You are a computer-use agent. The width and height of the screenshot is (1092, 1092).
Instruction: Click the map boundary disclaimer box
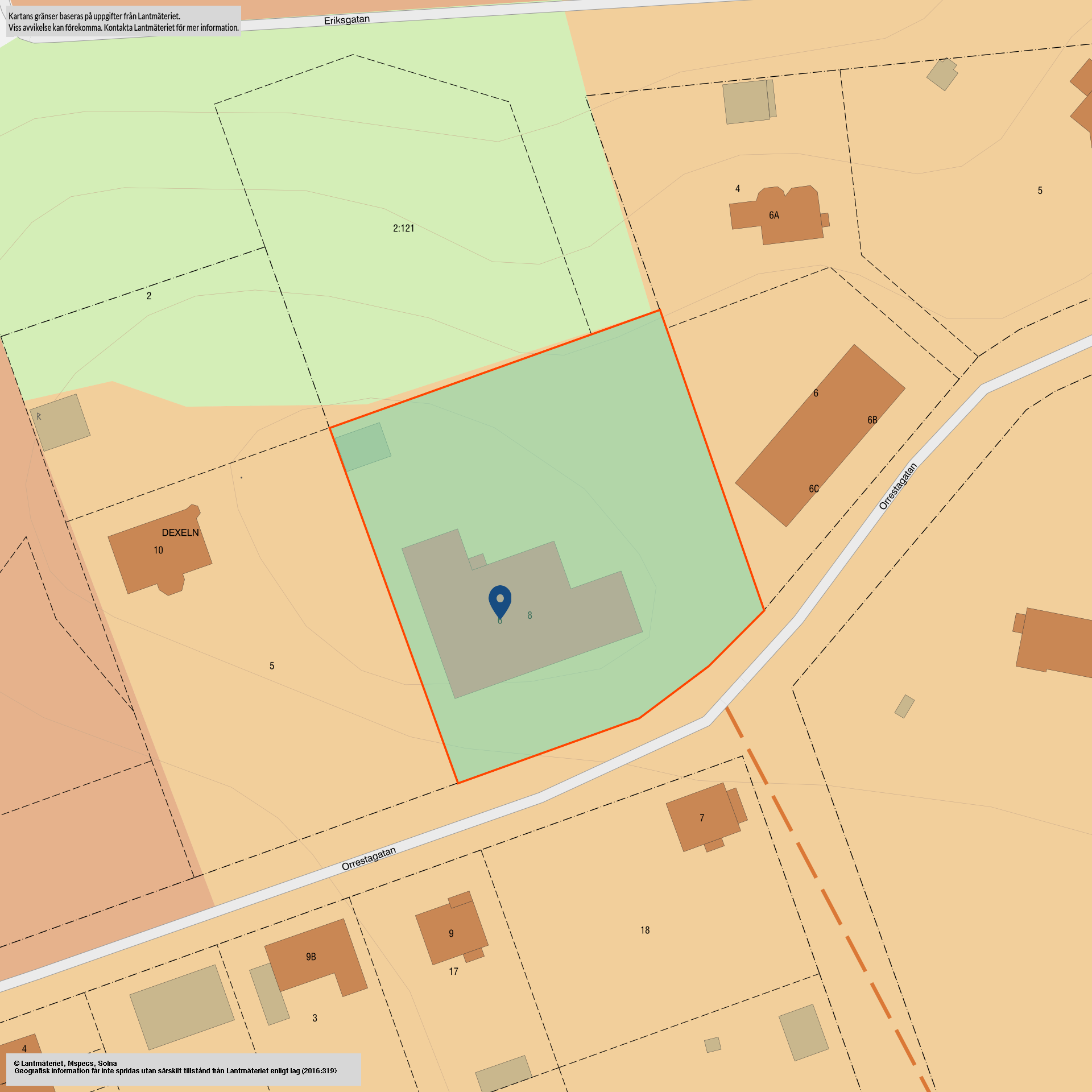(123, 22)
